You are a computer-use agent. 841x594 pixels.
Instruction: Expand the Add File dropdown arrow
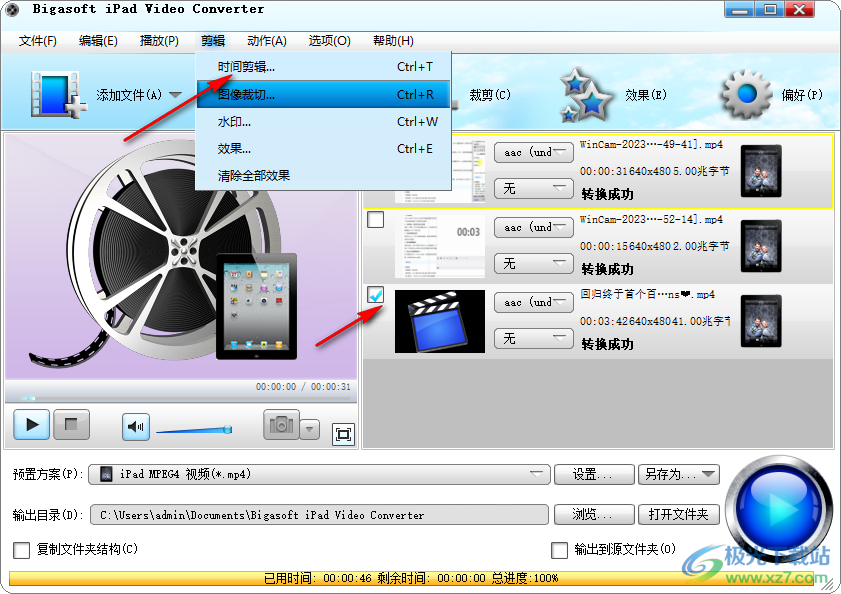click(x=175, y=95)
